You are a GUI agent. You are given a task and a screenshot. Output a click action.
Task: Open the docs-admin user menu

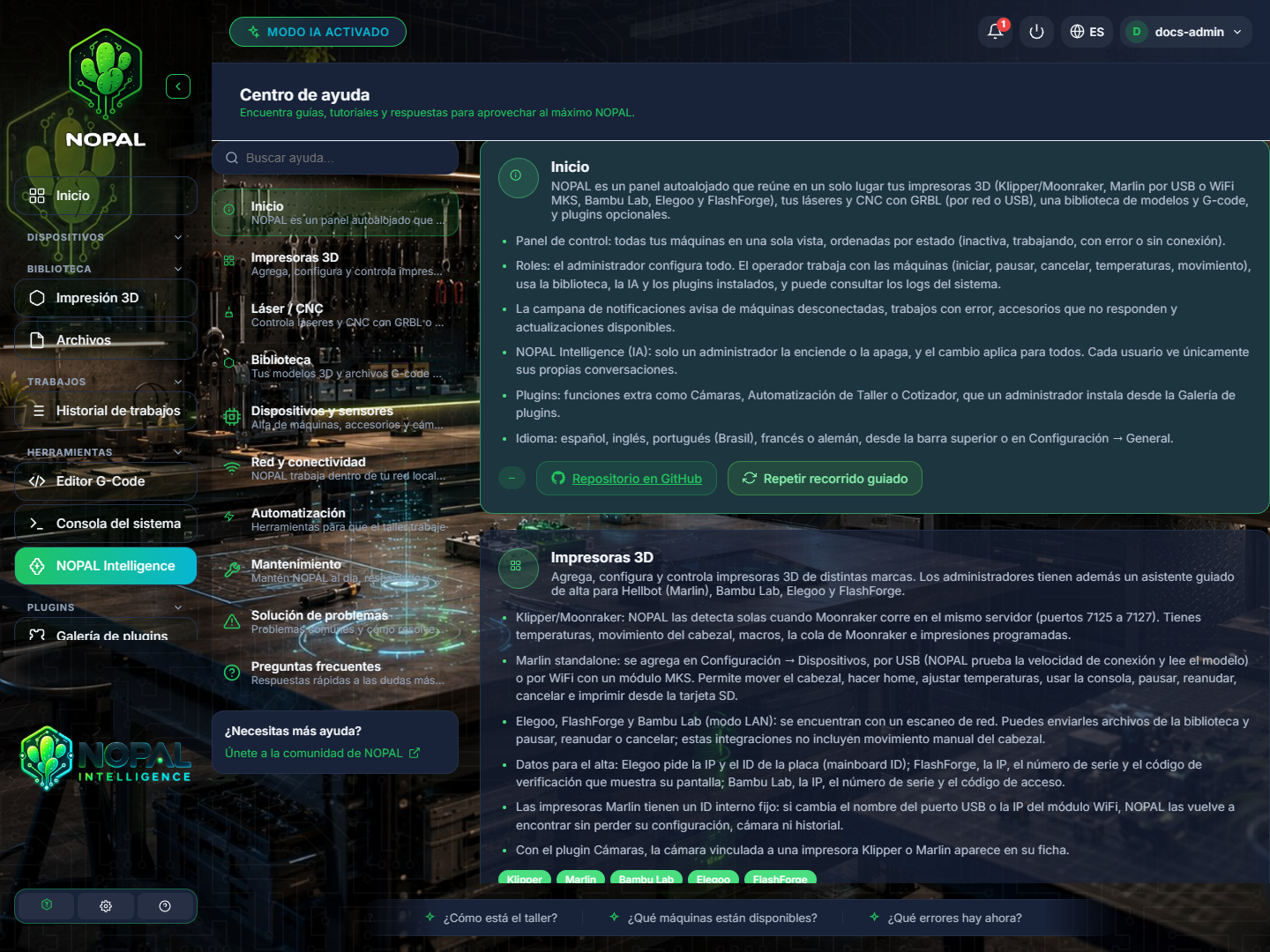[x=1186, y=32]
